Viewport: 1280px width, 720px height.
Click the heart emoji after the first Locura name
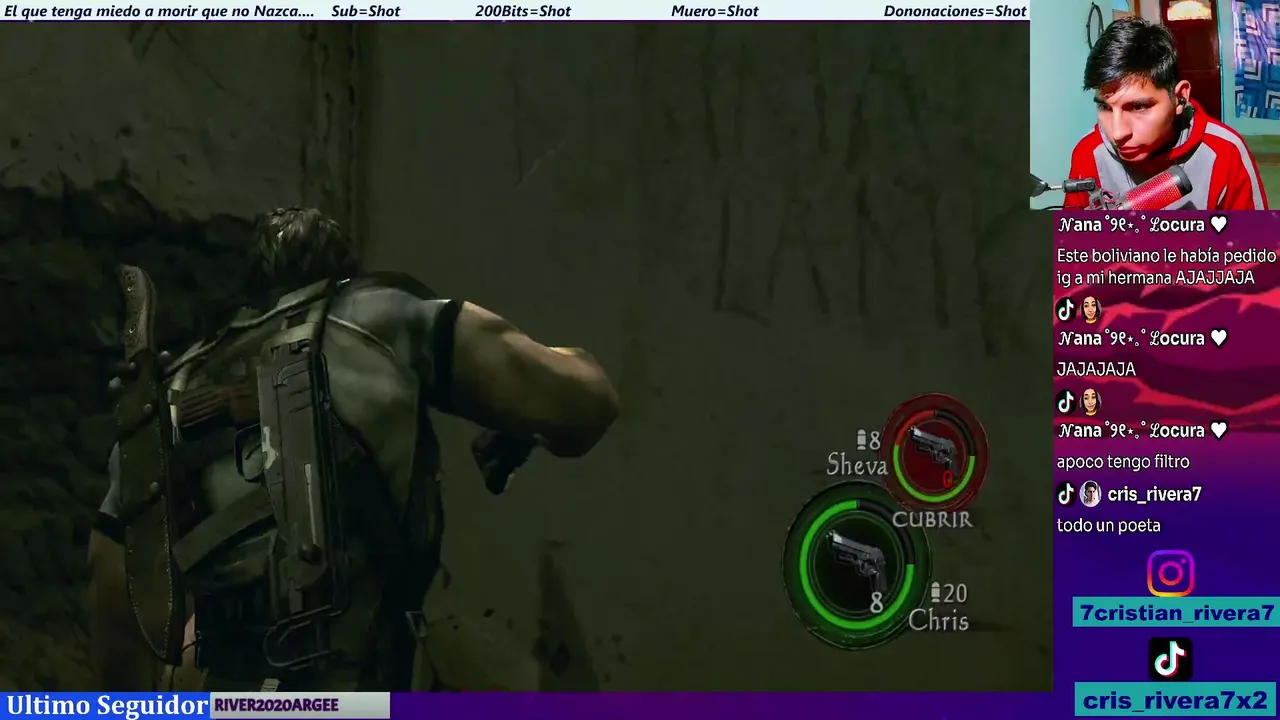point(1219,225)
